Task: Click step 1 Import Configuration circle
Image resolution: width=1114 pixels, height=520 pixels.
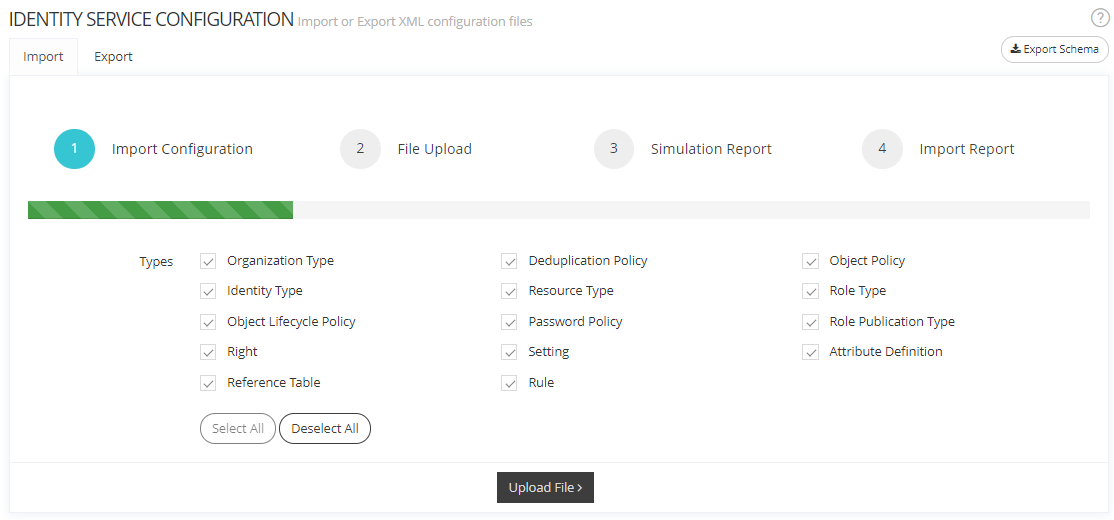Action: (74, 149)
